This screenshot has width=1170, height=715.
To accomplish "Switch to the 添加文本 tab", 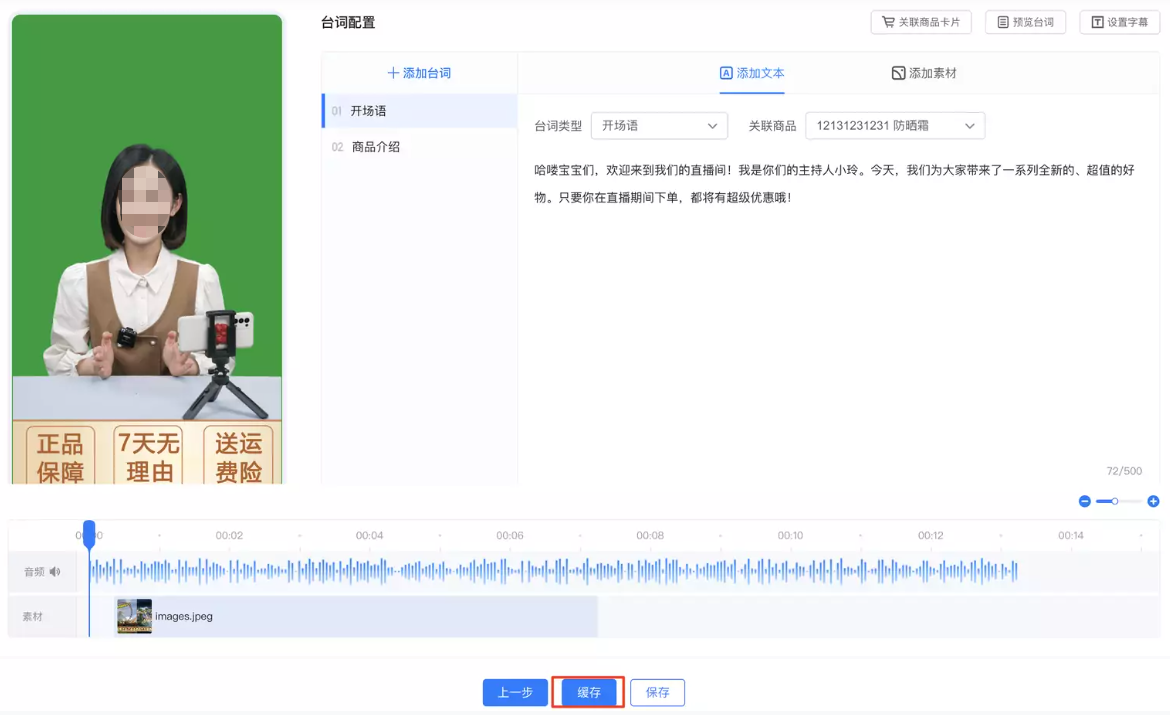I will point(752,72).
